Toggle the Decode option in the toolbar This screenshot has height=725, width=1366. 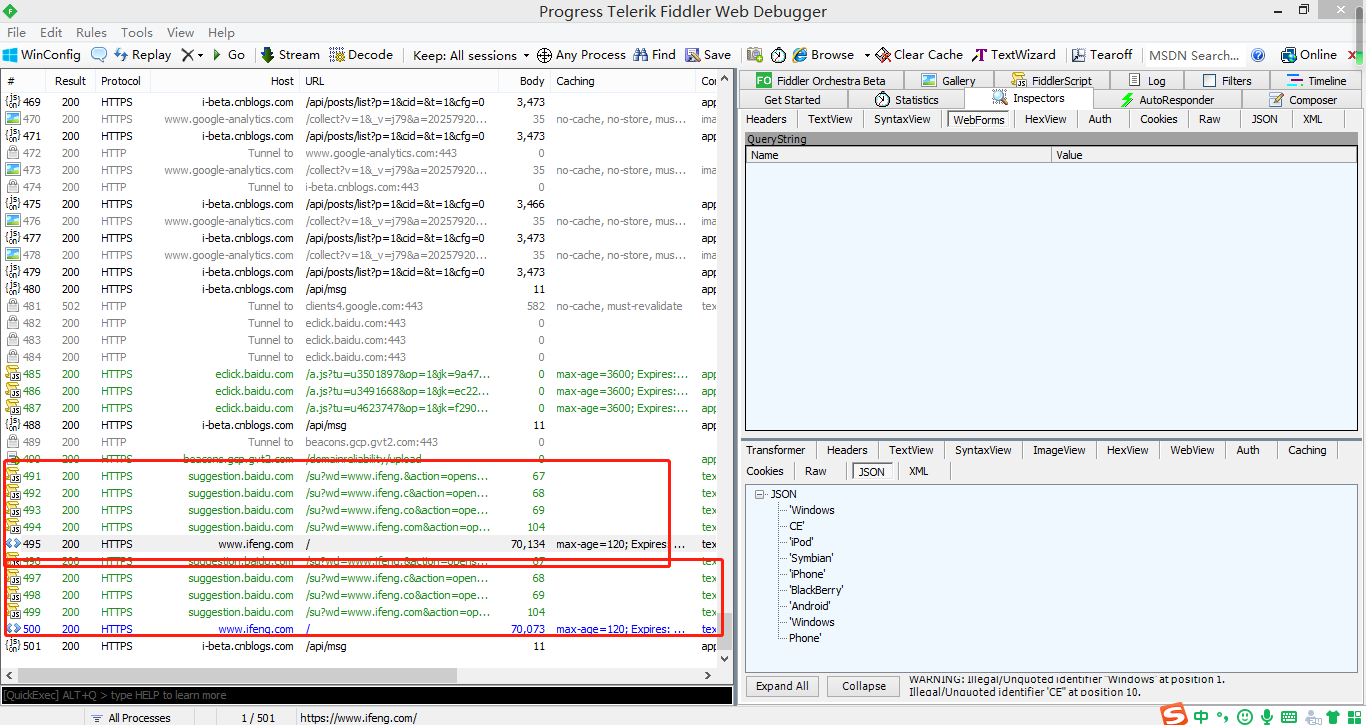tap(361, 55)
